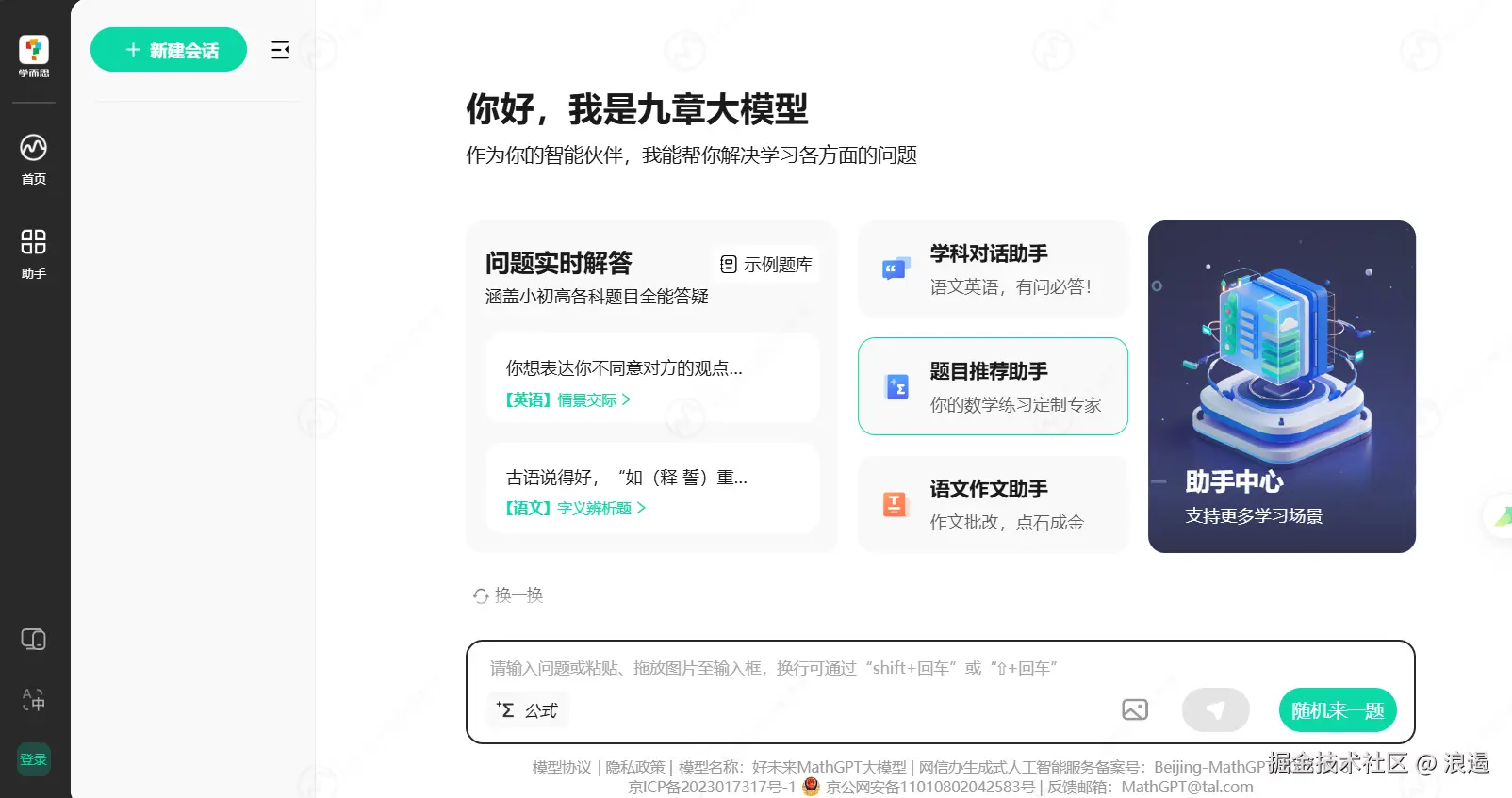
Task: Click the 学科对话助手 chat bubble icon
Action: click(896, 269)
